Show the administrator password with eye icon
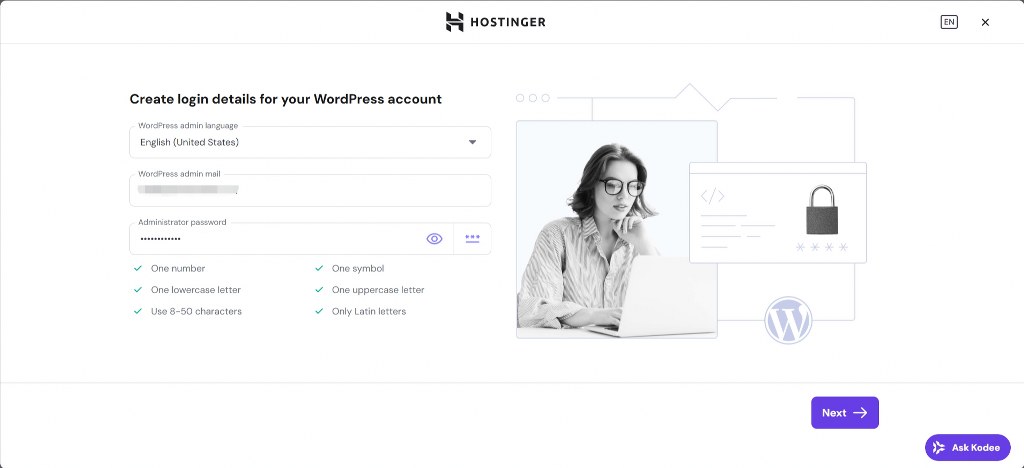The height and width of the screenshot is (468, 1024). tap(434, 239)
